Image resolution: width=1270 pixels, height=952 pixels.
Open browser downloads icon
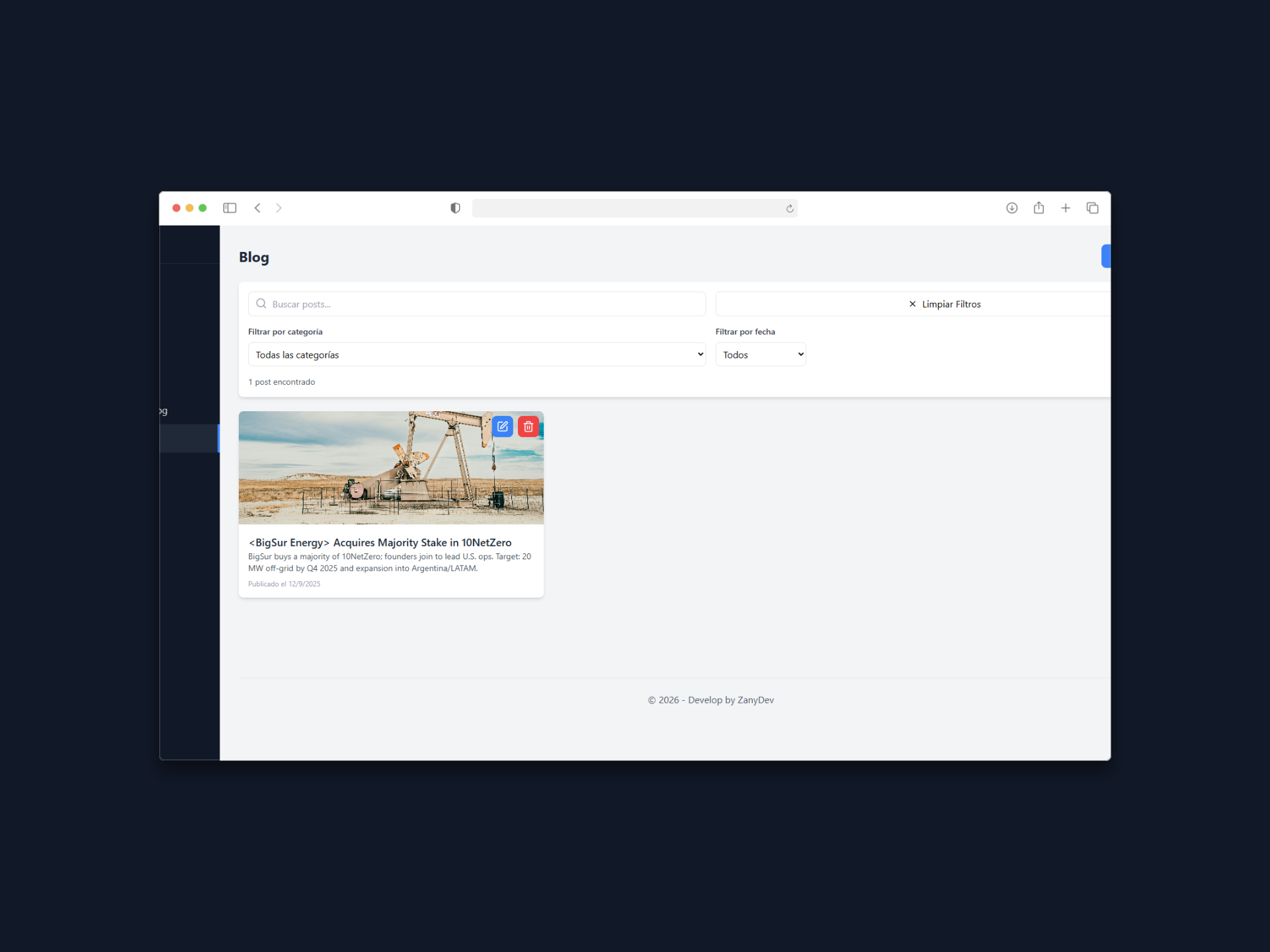tap(1011, 208)
